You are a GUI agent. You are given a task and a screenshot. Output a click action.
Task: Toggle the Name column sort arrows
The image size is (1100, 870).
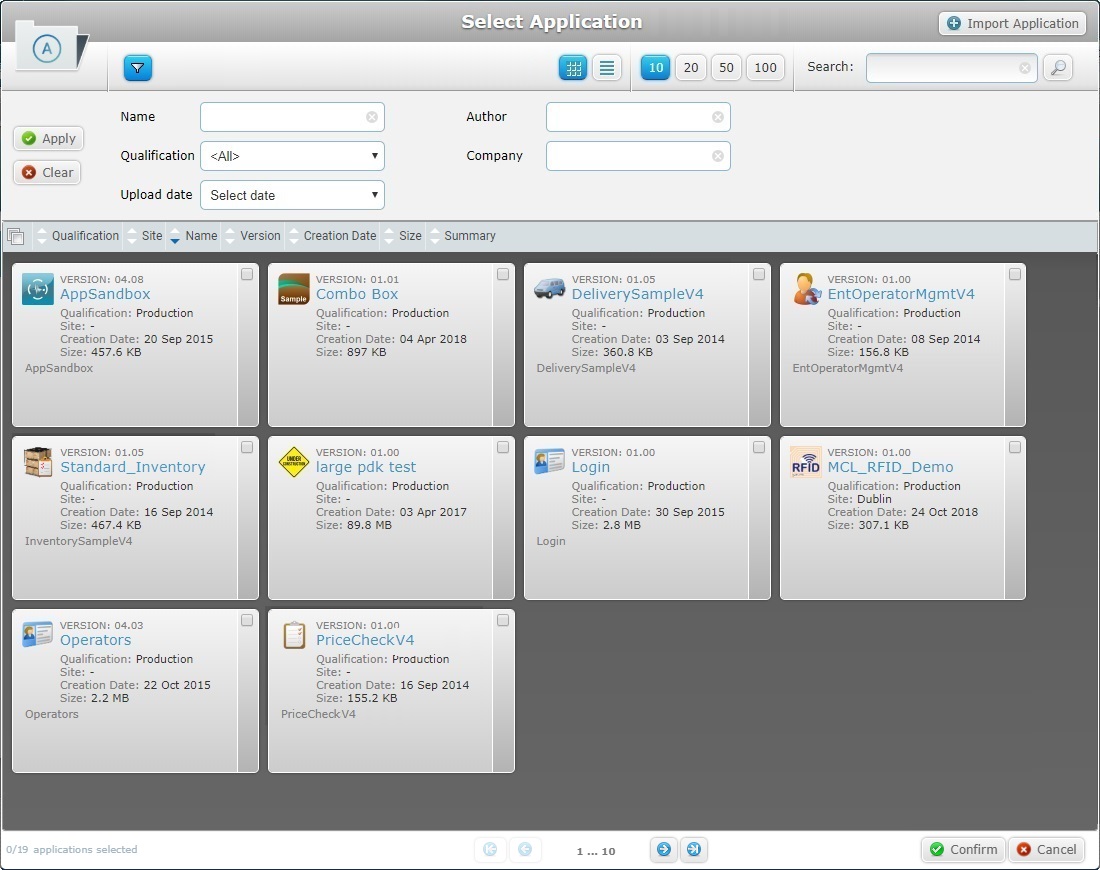click(x=178, y=235)
